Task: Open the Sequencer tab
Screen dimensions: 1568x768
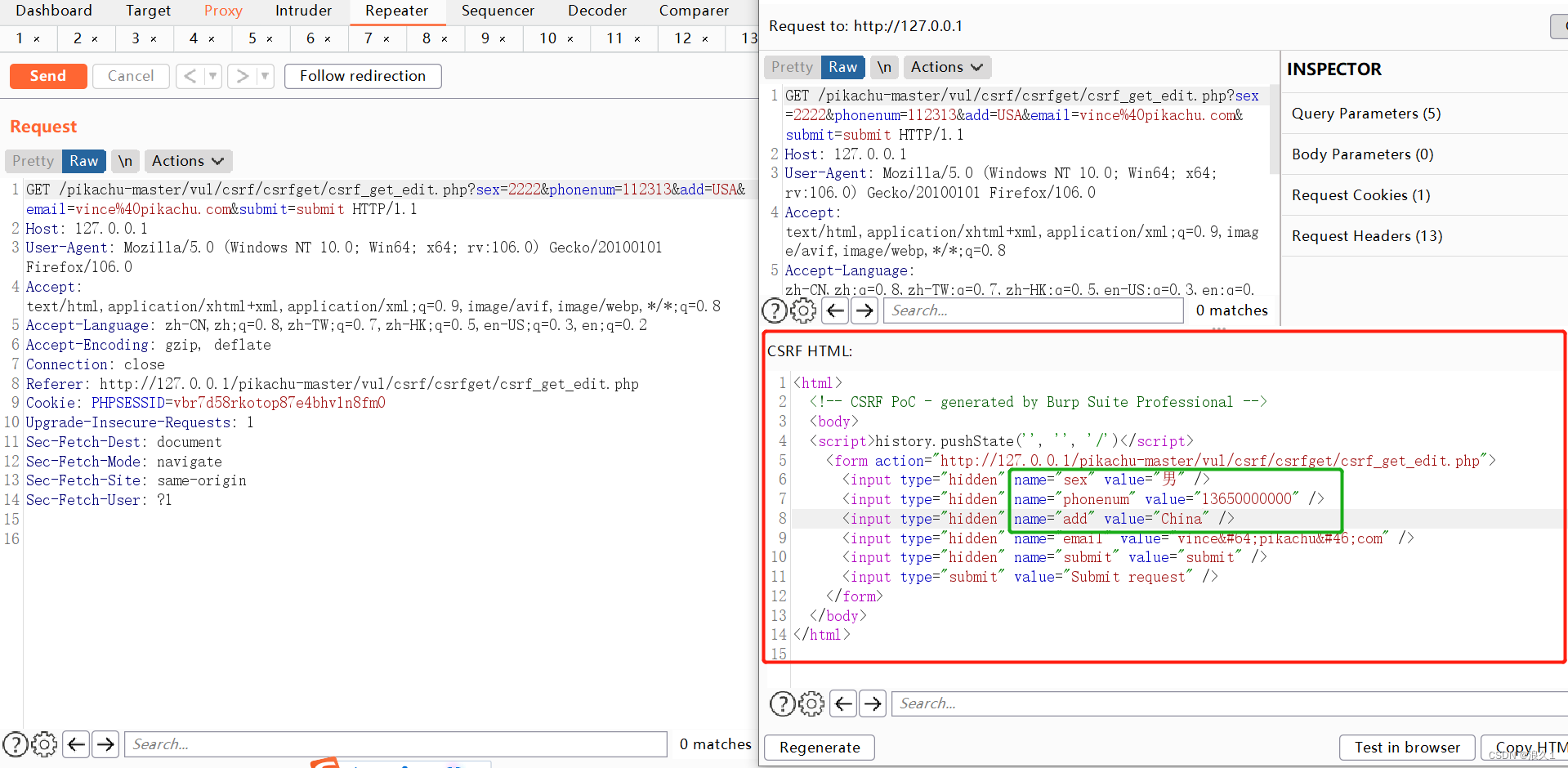Action: click(x=498, y=11)
